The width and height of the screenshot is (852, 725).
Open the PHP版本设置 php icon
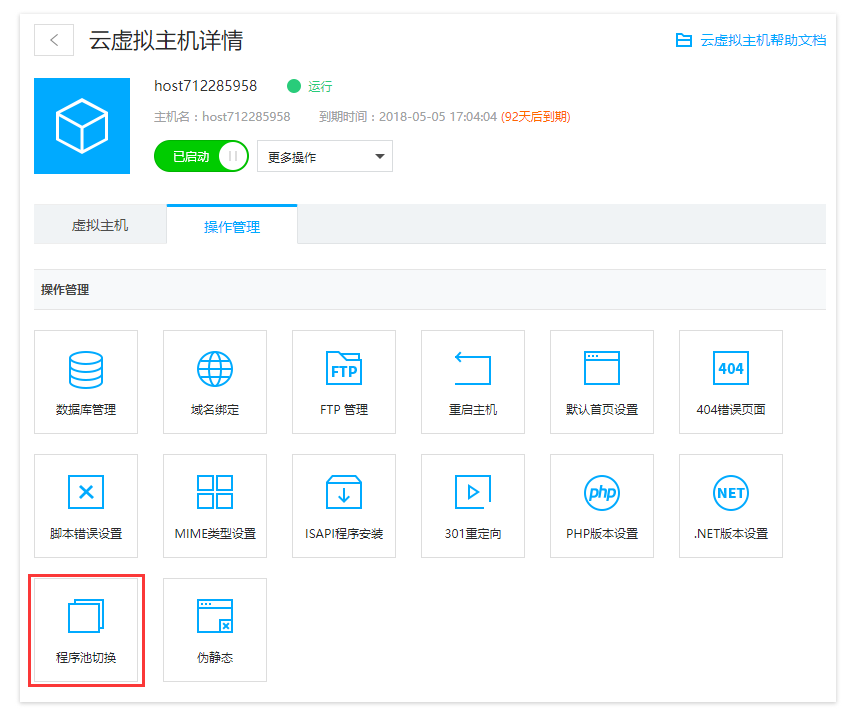(x=602, y=493)
